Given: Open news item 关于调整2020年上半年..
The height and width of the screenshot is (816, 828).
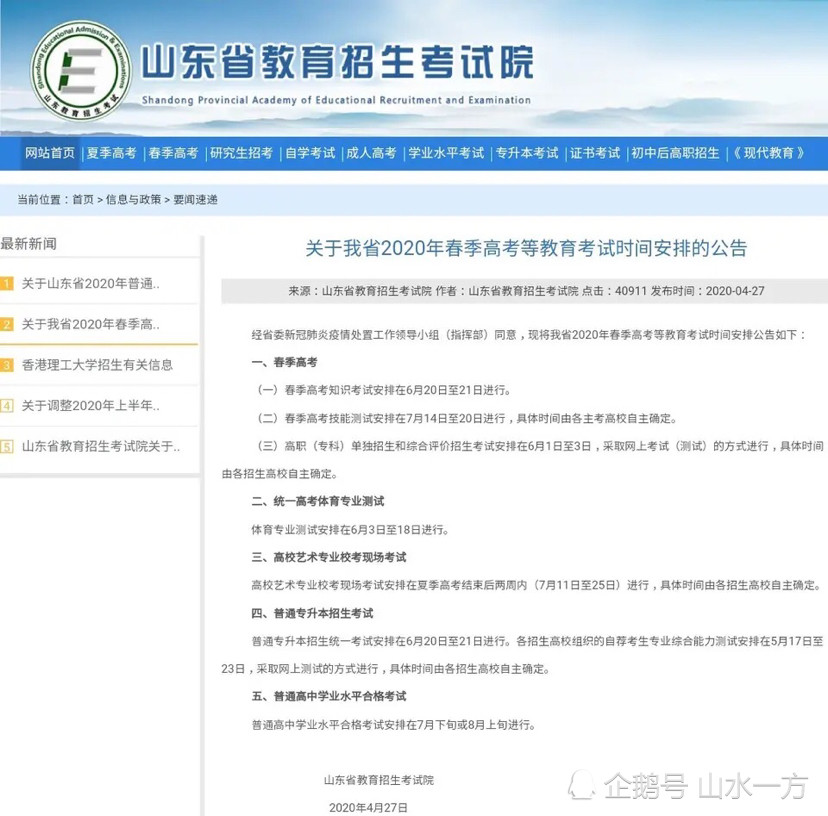Looking at the screenshot, I should point(90,406).
